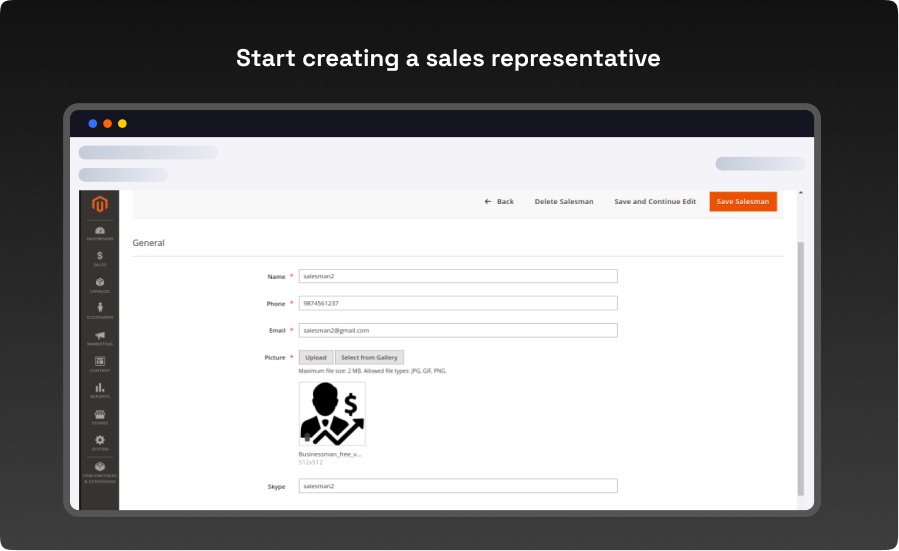
Task: Open the Catalog box icon
Action: [100, 286]
